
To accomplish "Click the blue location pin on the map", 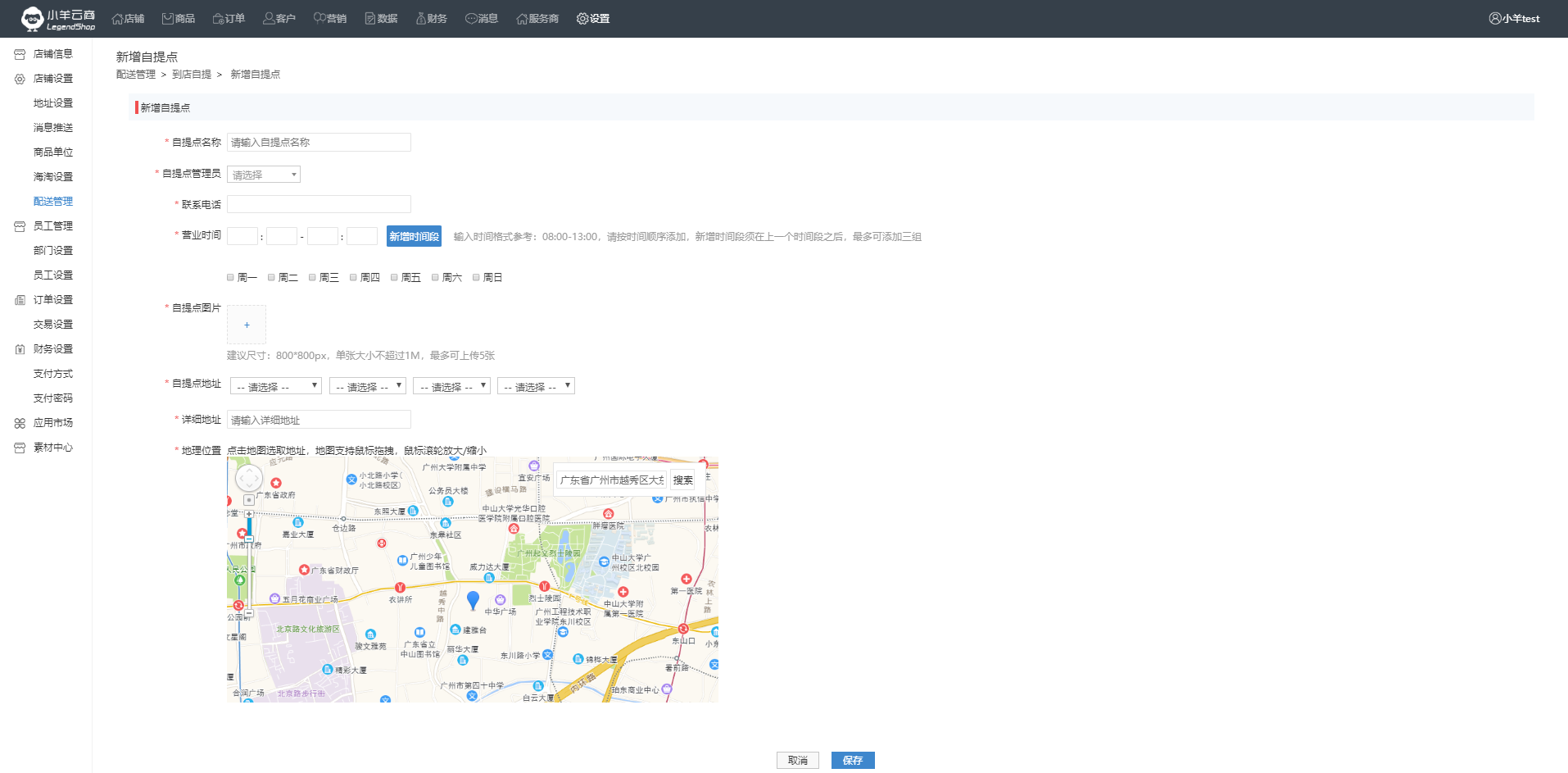I will coord(473,600).
